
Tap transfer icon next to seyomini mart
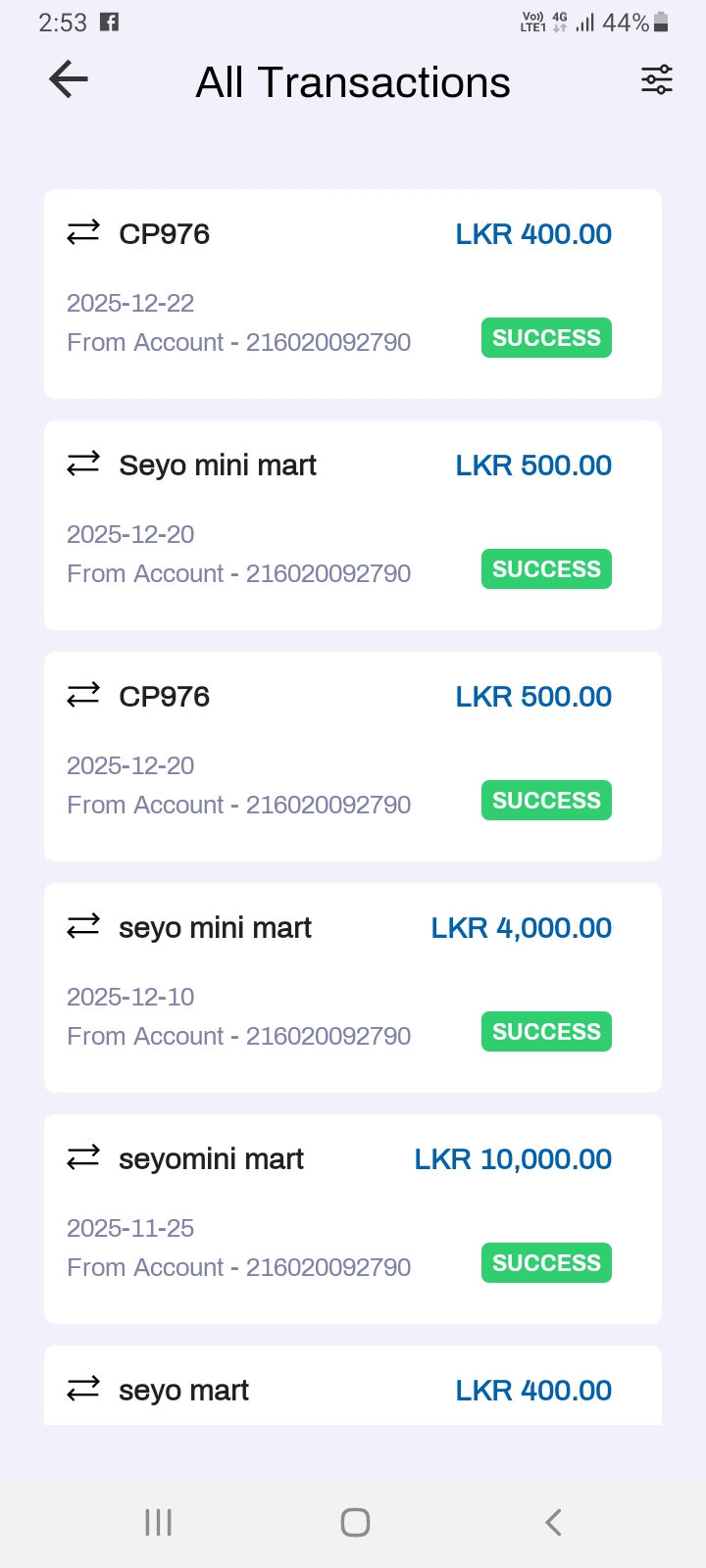[83, 1158]
